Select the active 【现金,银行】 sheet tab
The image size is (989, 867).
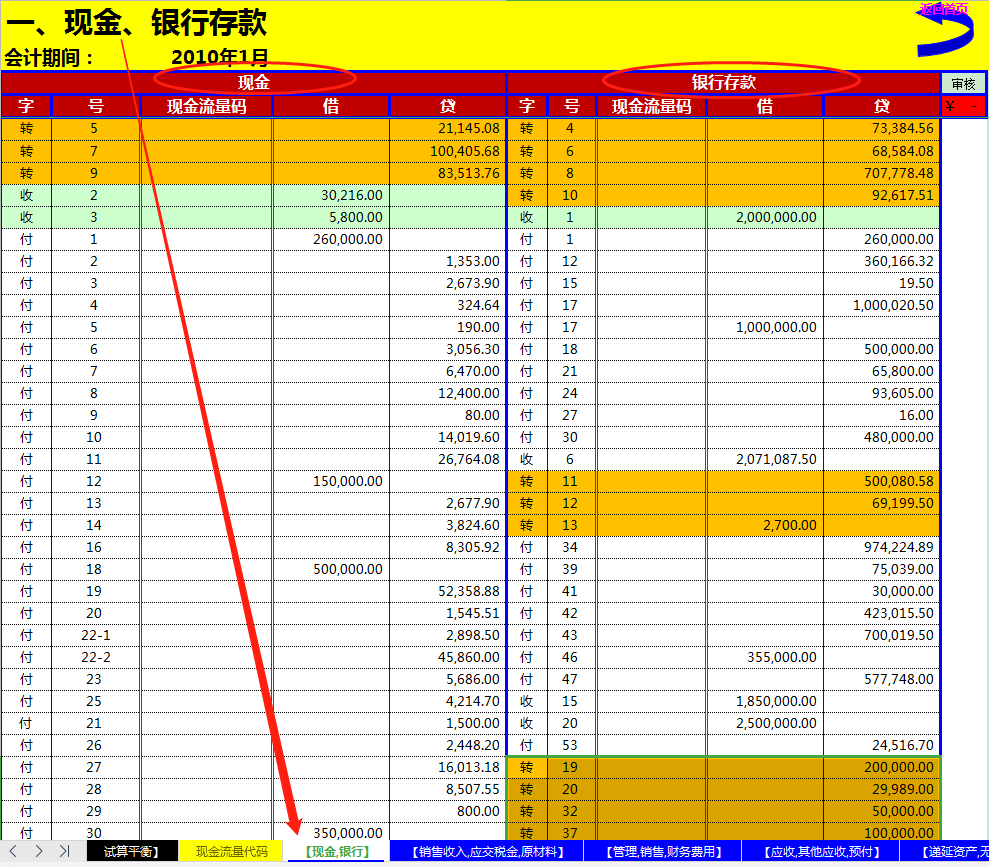point(336,852)
